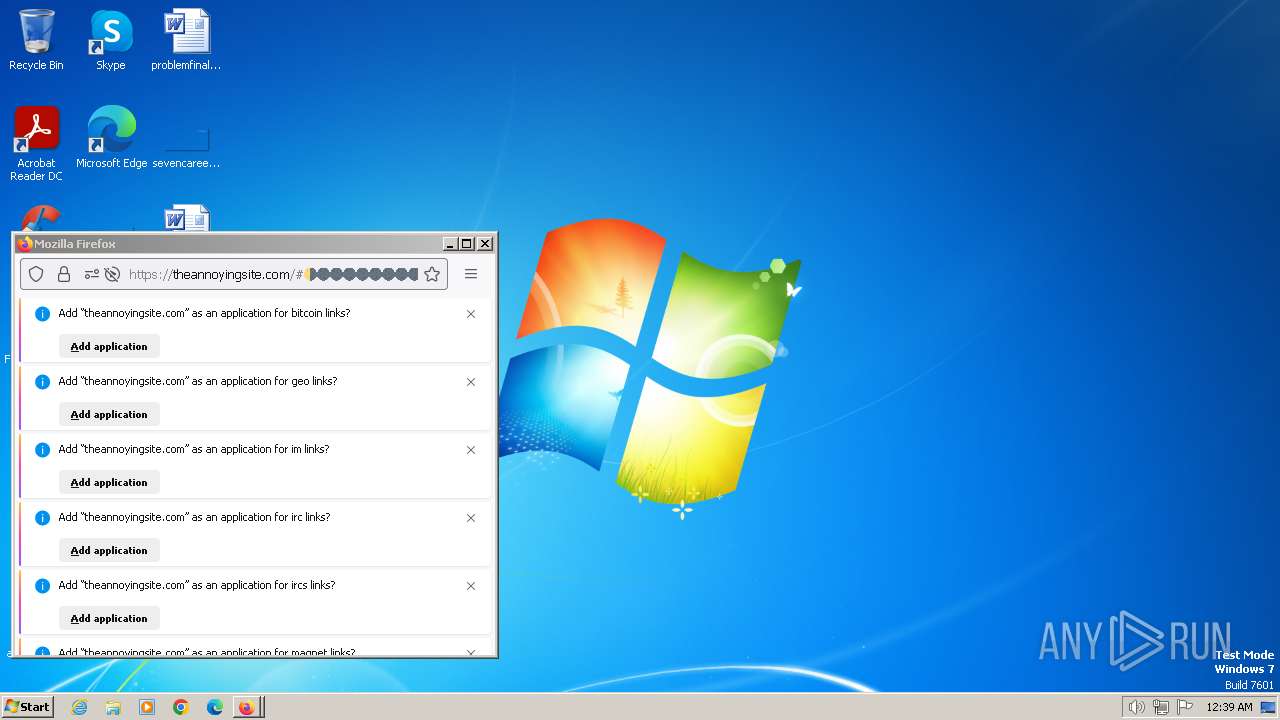Add application for irc links
1280x720 pixels.
109,550
